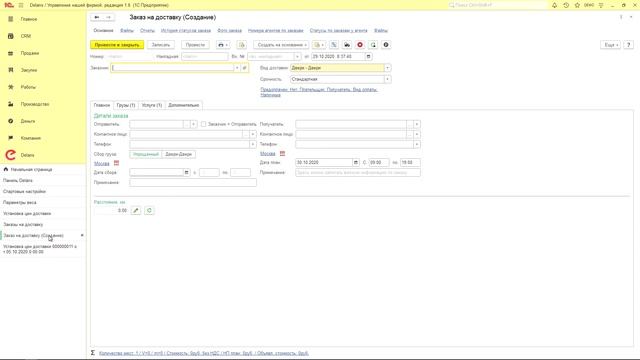Screen dimensions: 640x360
Task: Switch to the Услуги (1) tab
Action: point(152,105)
